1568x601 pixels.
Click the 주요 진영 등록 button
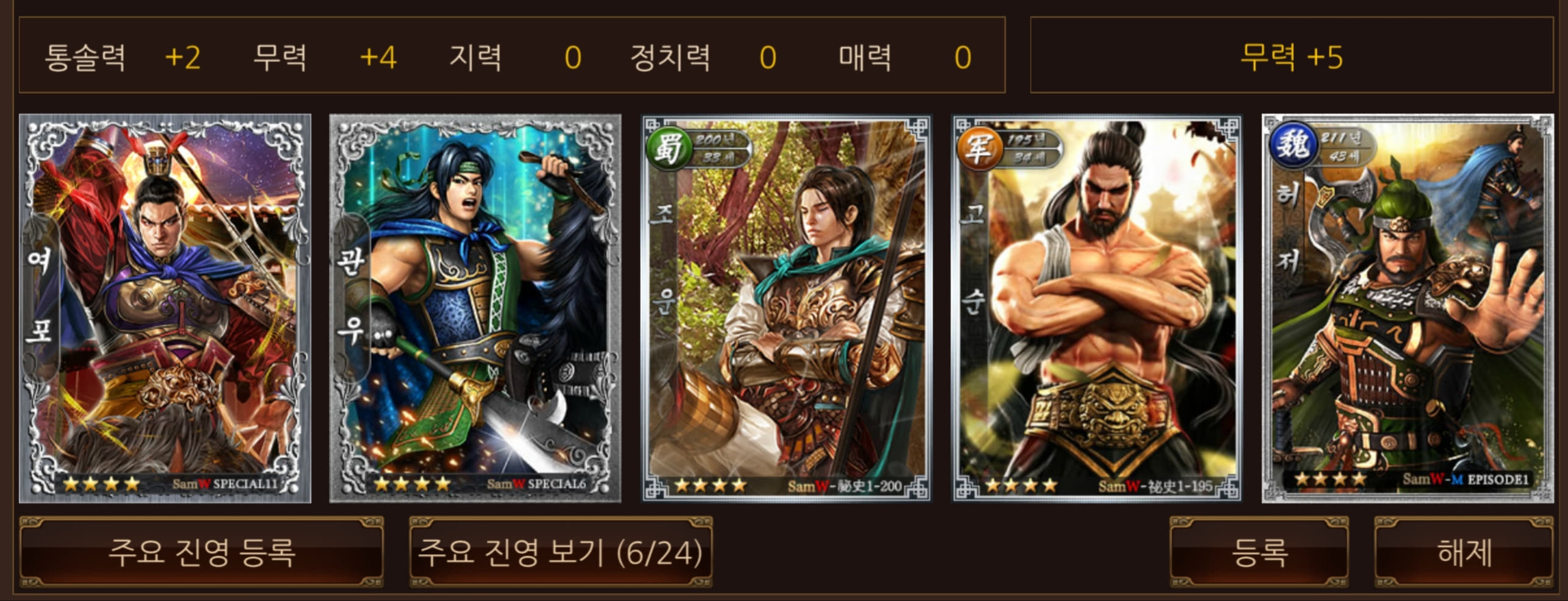point(202,553)
